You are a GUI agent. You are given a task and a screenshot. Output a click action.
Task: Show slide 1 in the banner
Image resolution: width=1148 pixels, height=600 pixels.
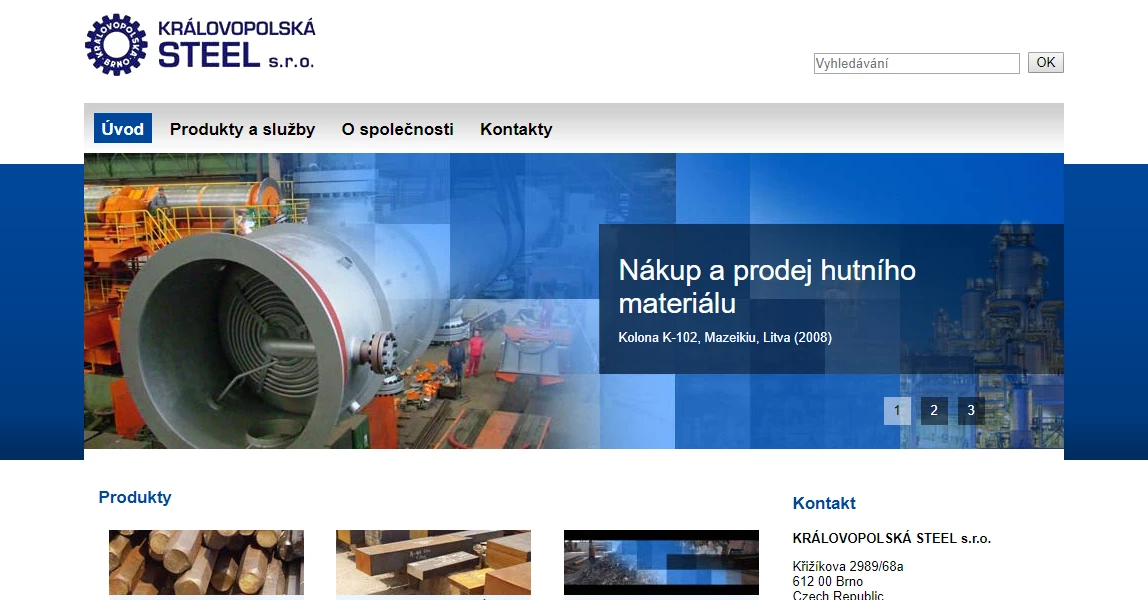(x=897, y=410)
